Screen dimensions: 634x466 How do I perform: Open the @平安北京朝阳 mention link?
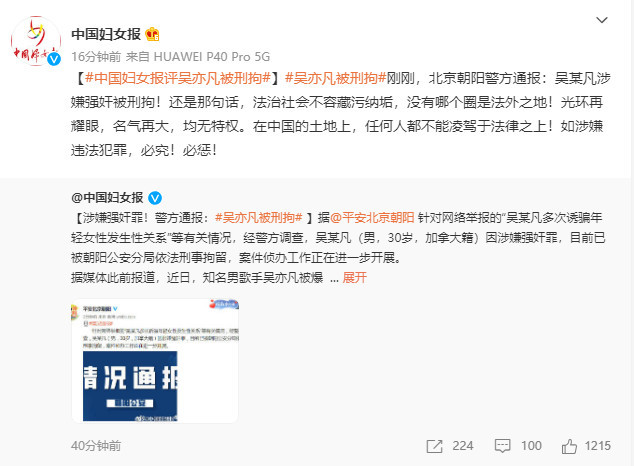click(x=372, y=218)
